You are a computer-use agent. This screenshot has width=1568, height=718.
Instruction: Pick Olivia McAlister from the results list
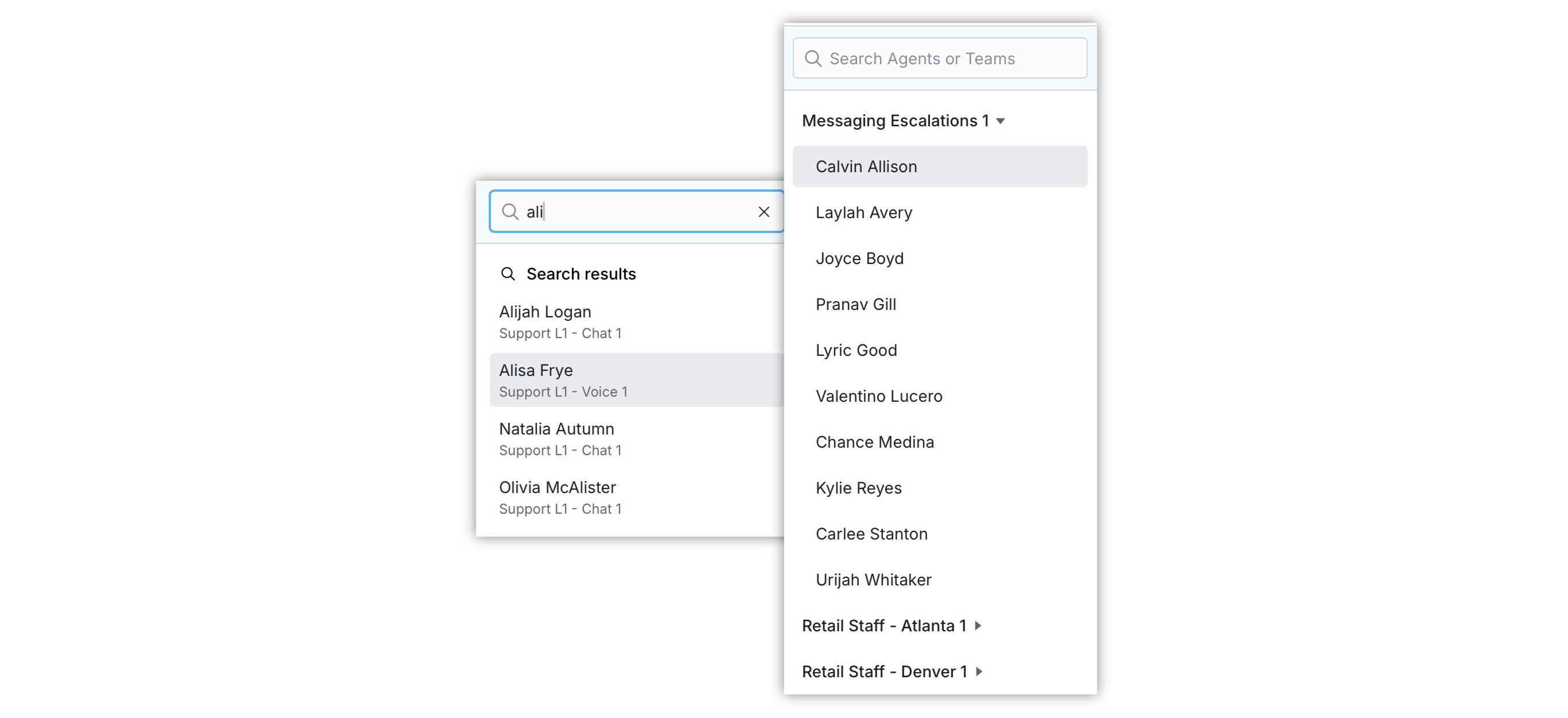pos(636,497)
